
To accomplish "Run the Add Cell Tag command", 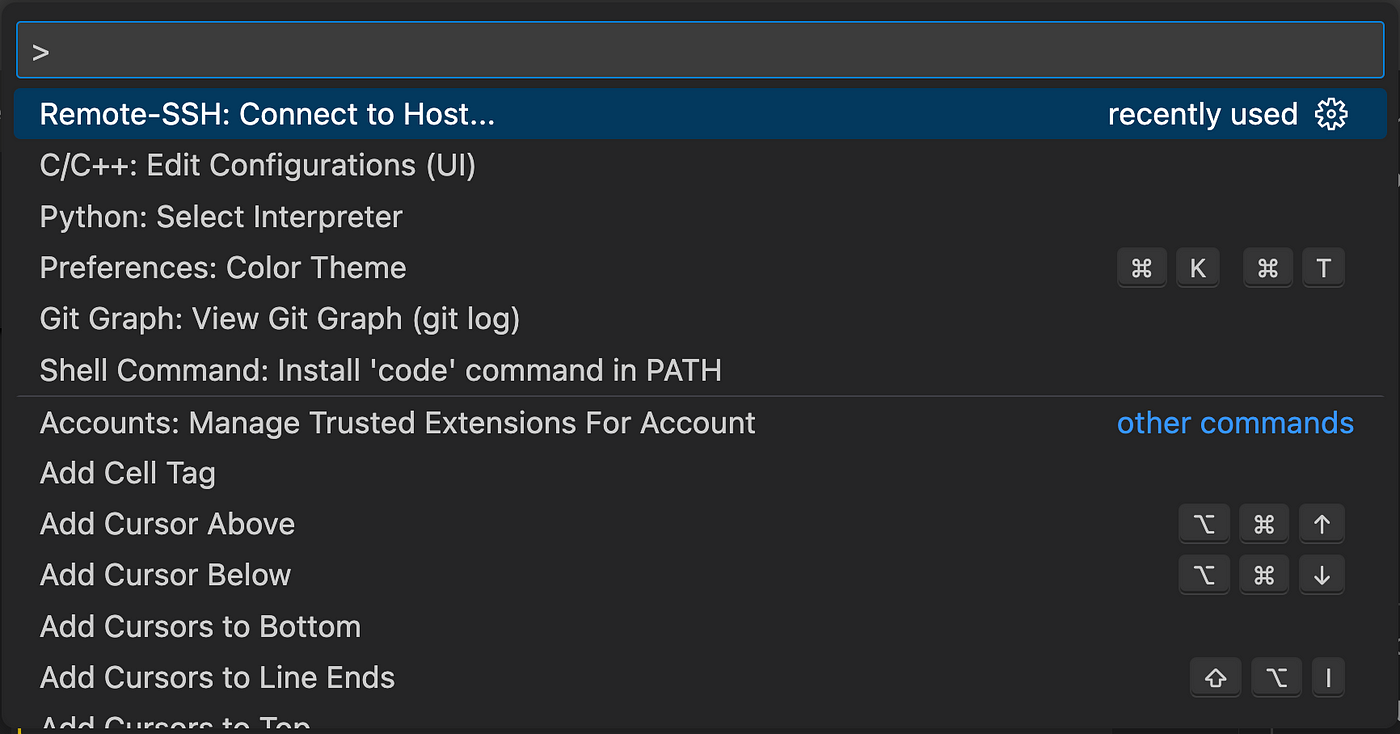I will [700, 473].
